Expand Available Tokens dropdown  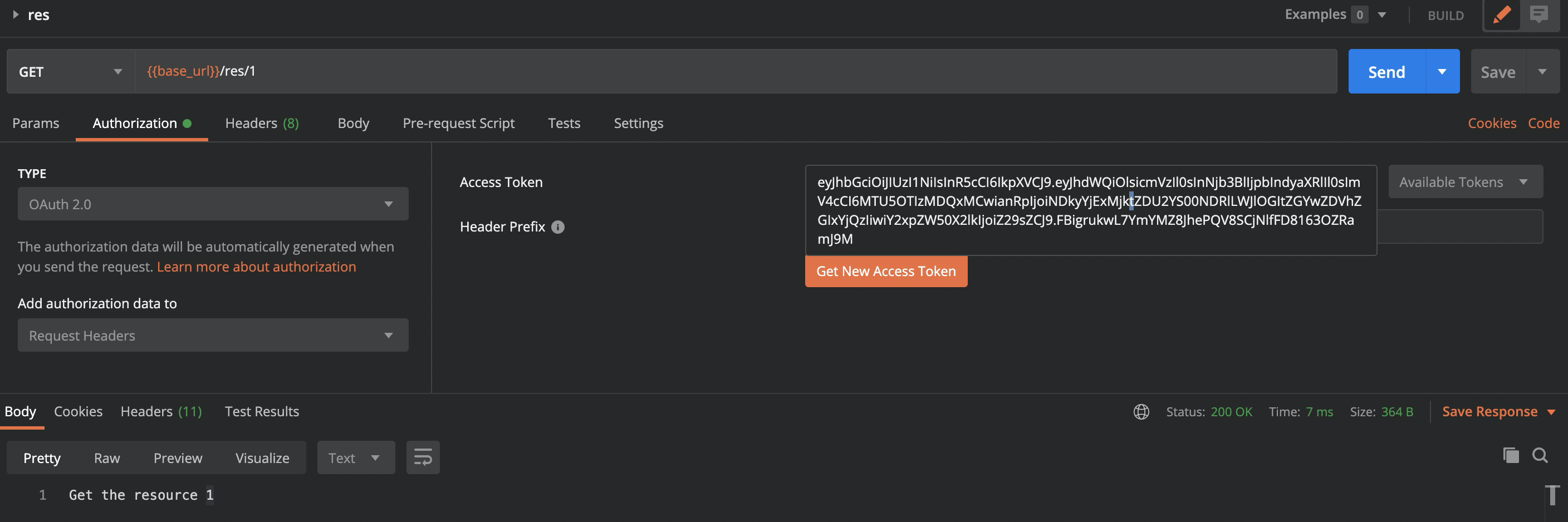click(1465, 182)
